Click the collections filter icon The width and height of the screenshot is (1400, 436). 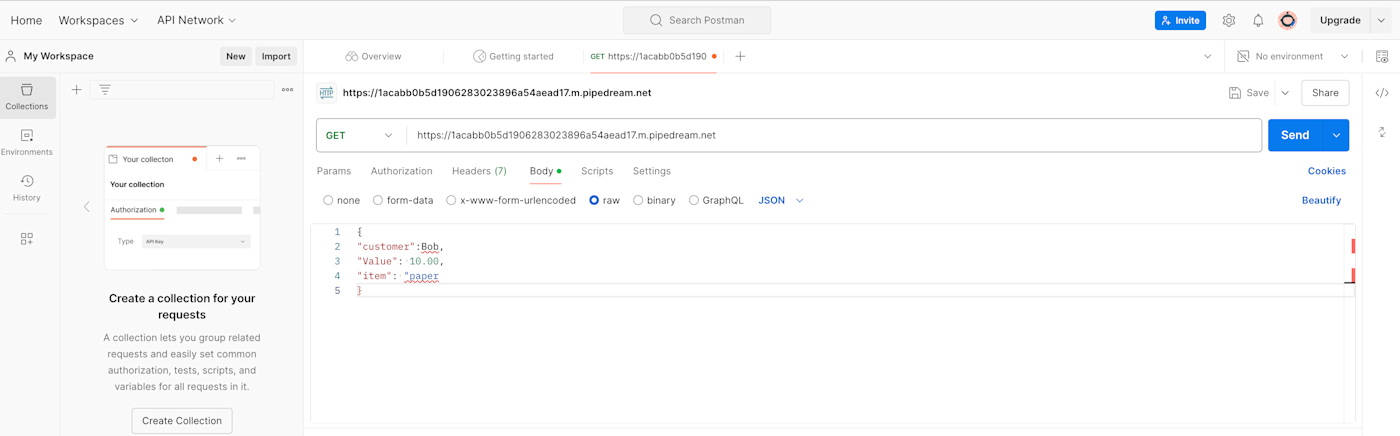[105, 90]
